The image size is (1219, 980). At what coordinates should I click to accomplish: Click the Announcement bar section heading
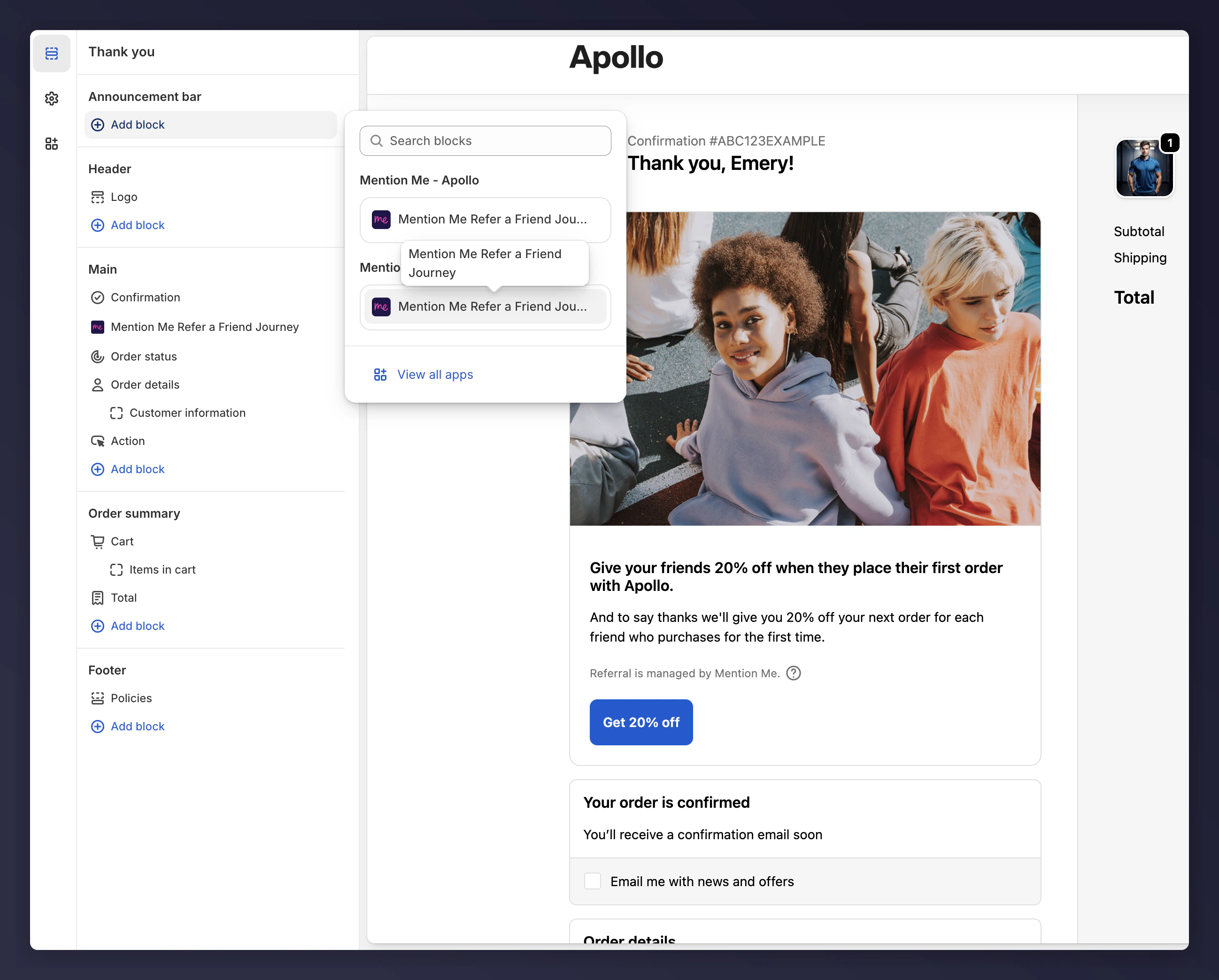pyautogui.click(x=145, y=97)
